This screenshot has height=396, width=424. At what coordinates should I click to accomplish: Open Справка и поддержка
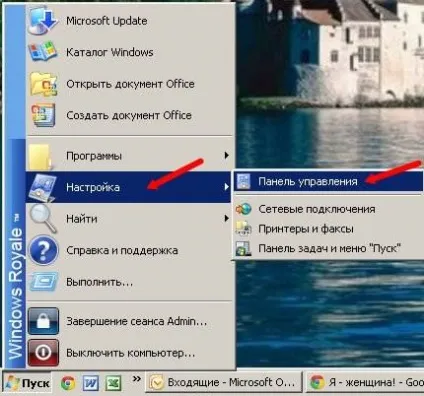129,250
